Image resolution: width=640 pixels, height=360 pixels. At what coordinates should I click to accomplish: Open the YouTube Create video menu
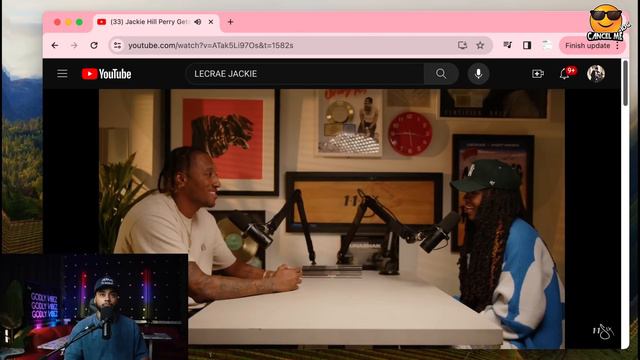click(x=538, y=74)
